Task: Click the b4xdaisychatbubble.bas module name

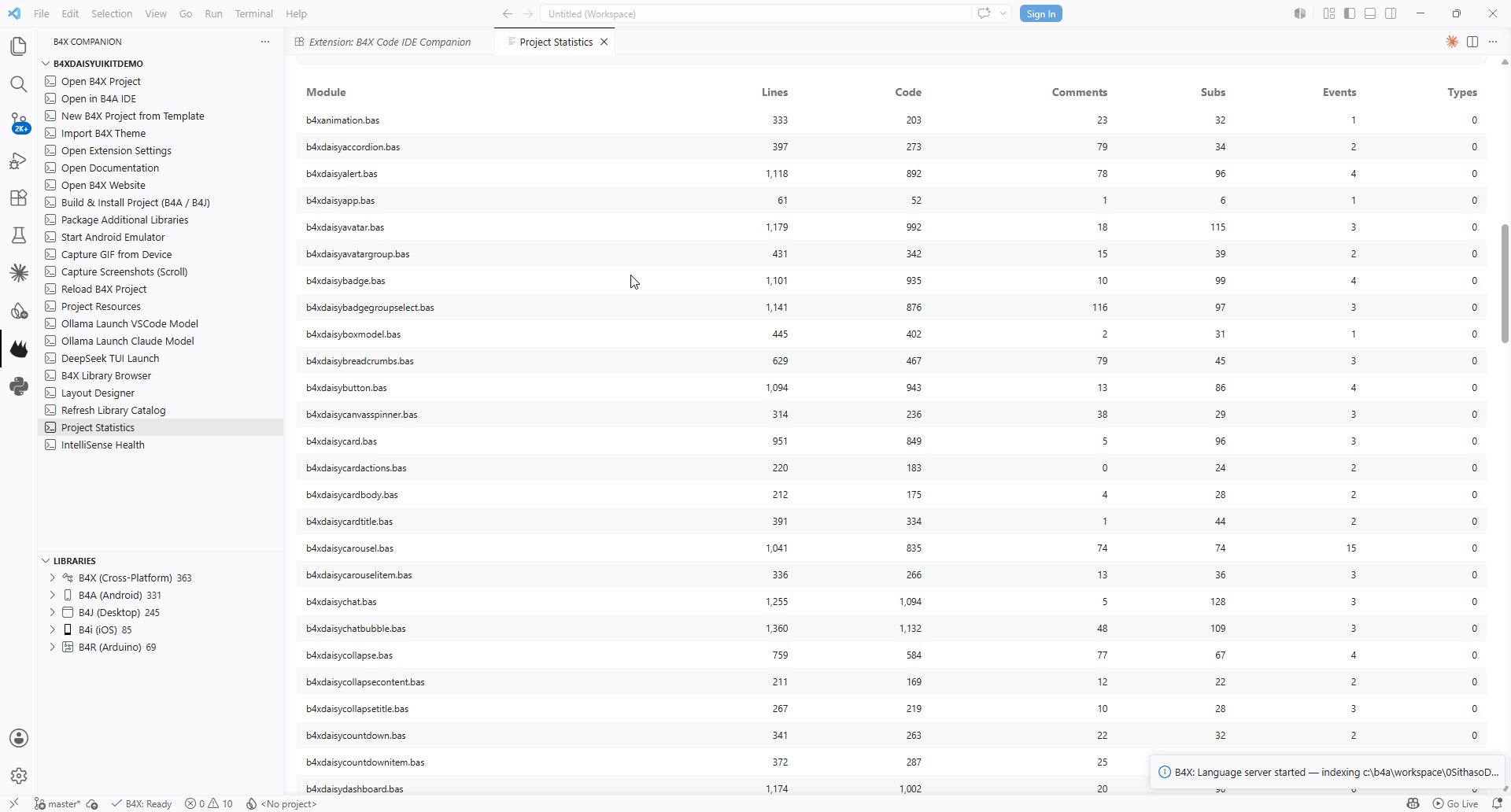Action: tap(356, 628)
